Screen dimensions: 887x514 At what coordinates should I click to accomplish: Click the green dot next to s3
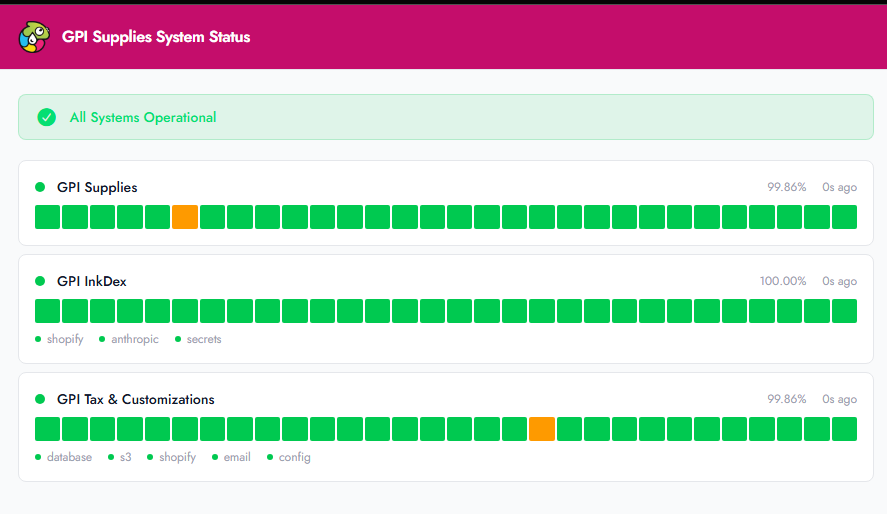click(111, 457)
